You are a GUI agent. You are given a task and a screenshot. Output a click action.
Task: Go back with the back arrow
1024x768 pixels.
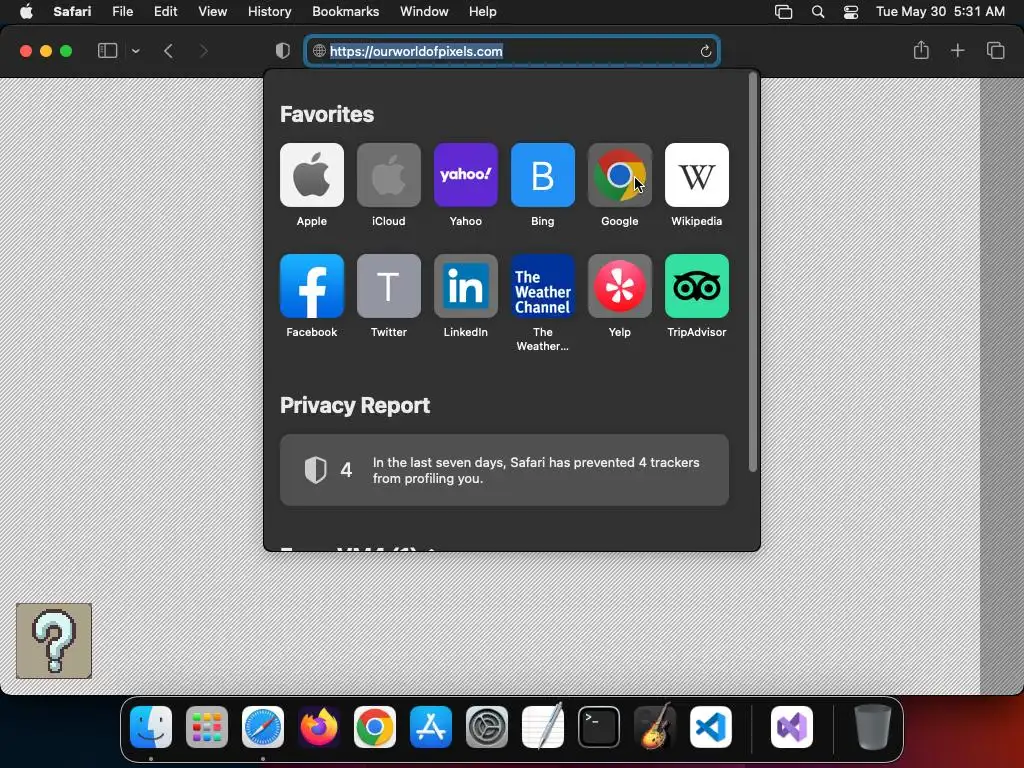168,51
